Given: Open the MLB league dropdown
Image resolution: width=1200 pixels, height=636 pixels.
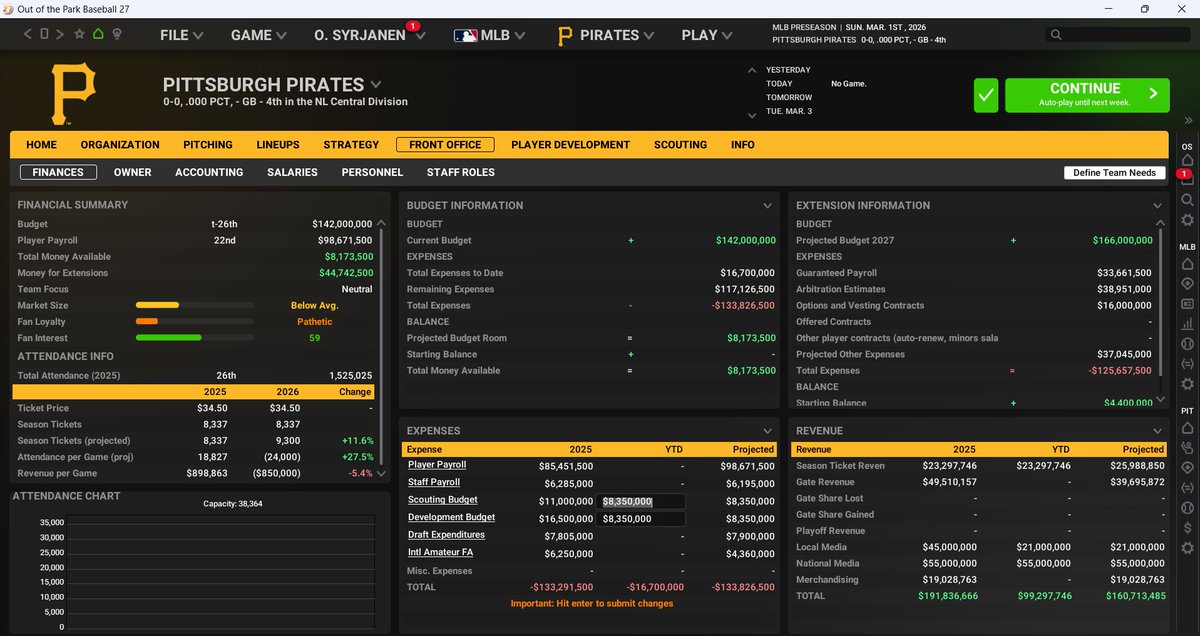Looking at the screenshot, I should 489,35.
